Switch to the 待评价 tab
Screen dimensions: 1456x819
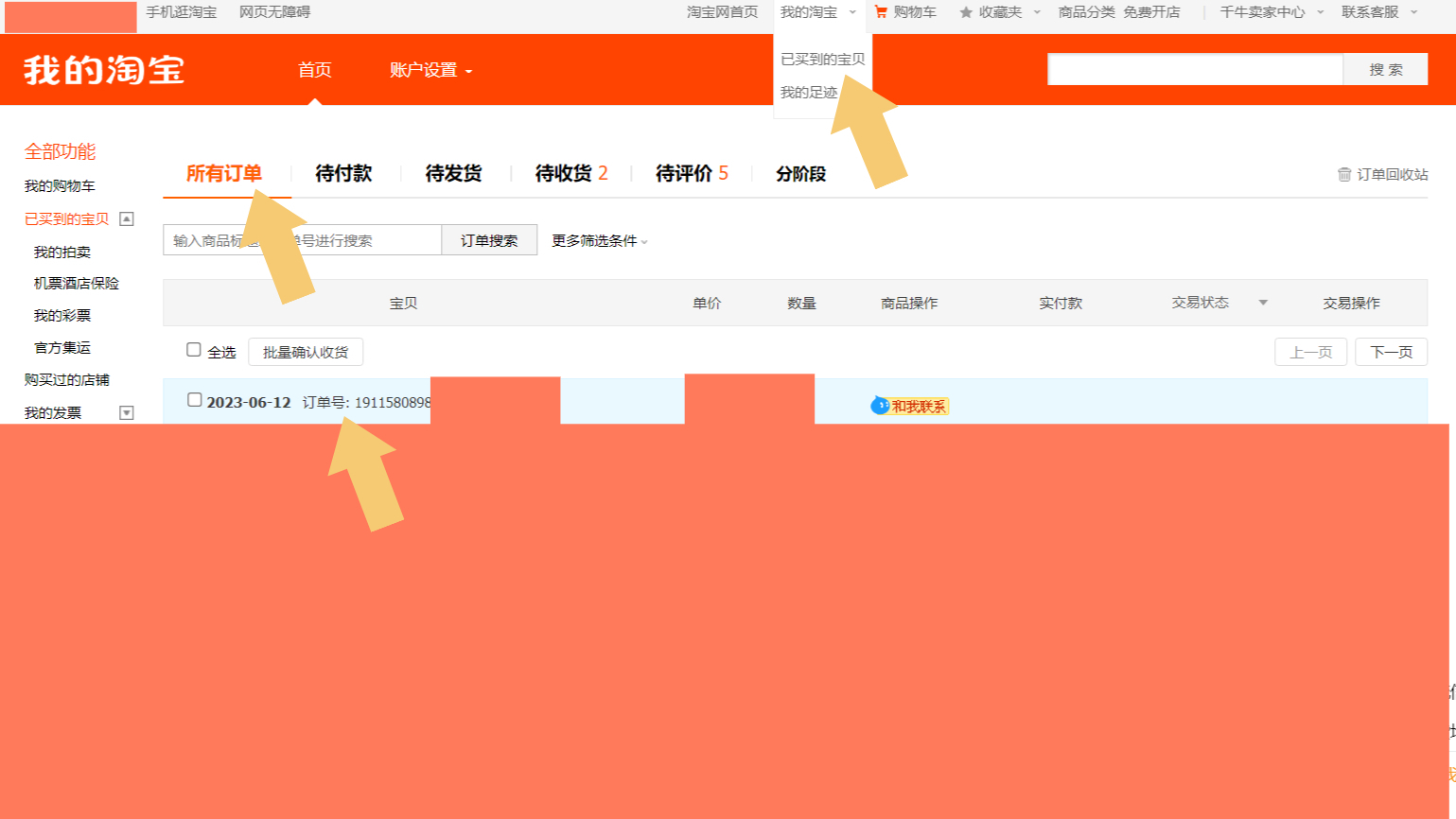[x=692, y=173]
